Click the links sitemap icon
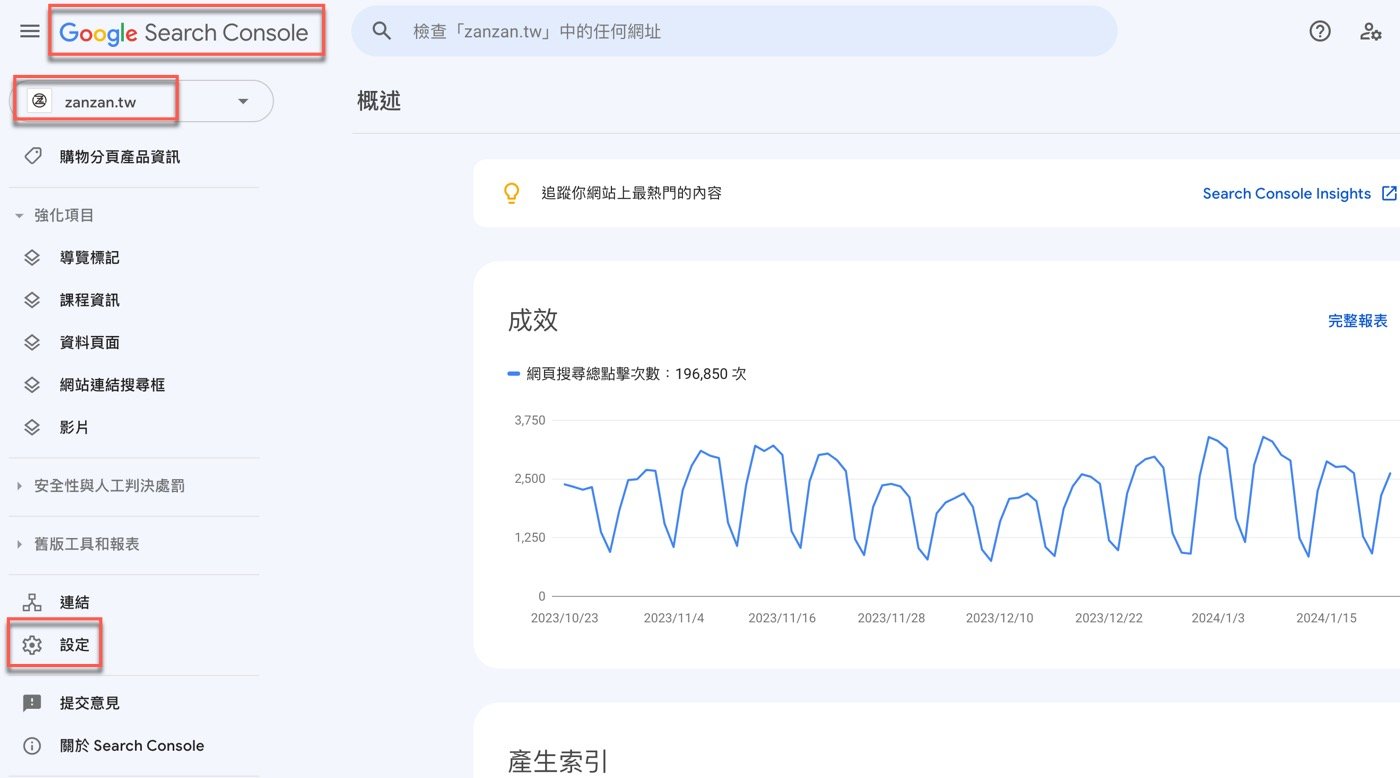This screenshot has height=778, width=1400. point(32,603)
